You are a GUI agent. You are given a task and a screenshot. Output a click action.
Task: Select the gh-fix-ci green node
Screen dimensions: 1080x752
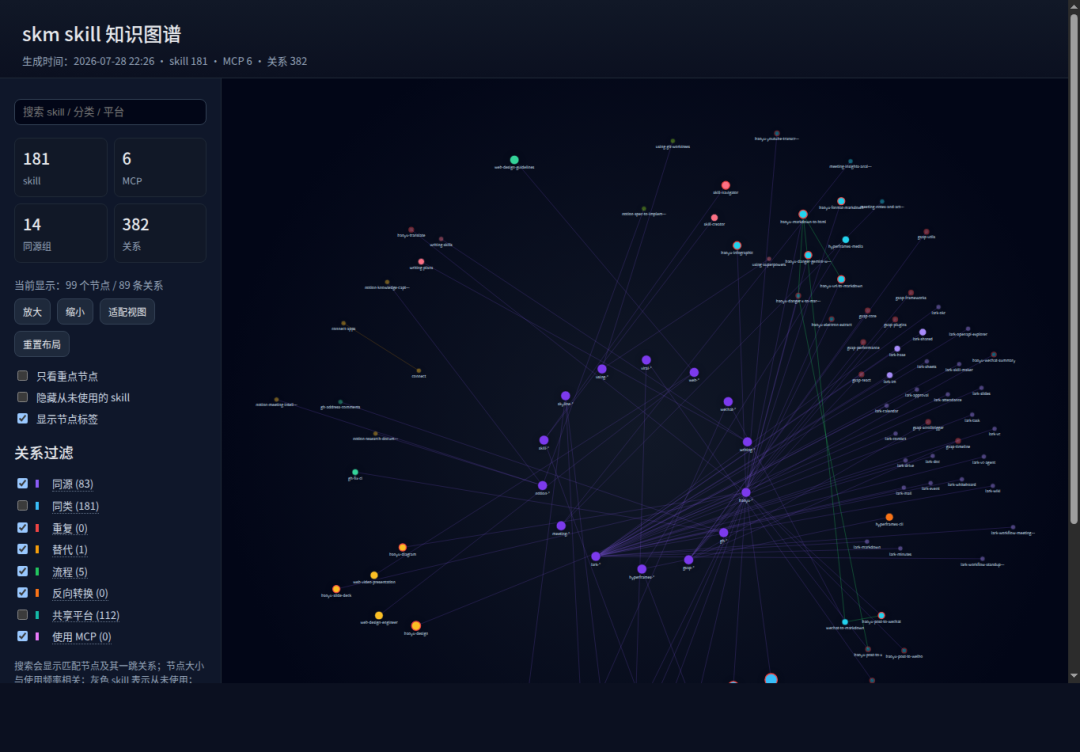355,472
